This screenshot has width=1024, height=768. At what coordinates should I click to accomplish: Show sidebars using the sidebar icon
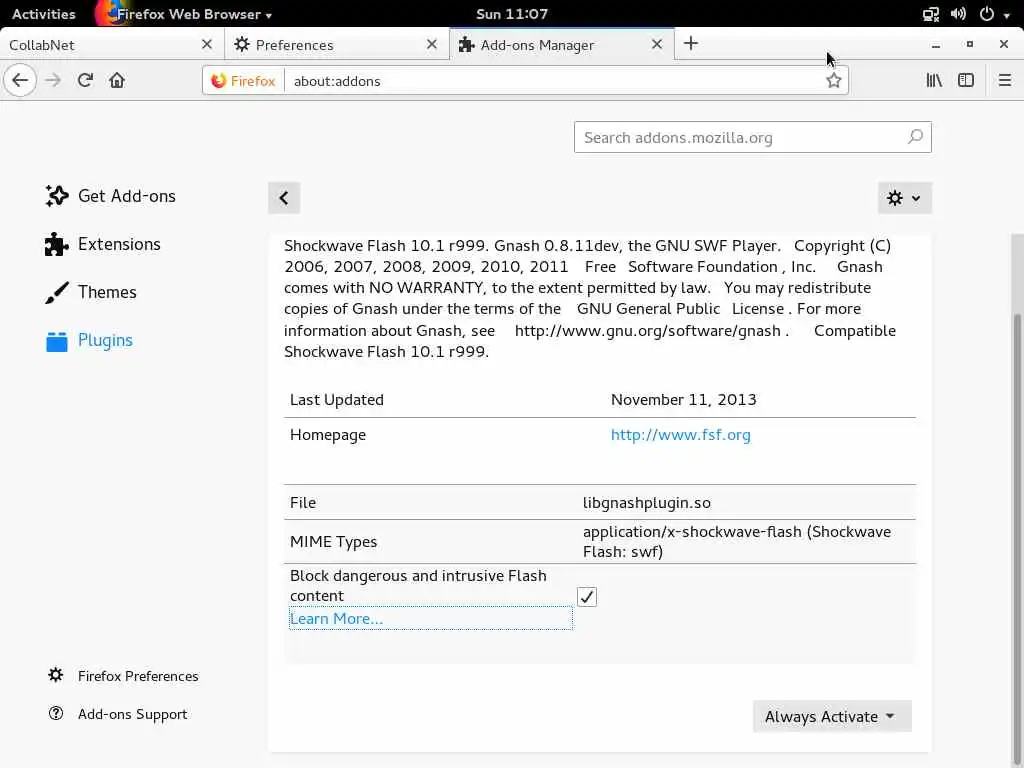click(x=966, y=80)
